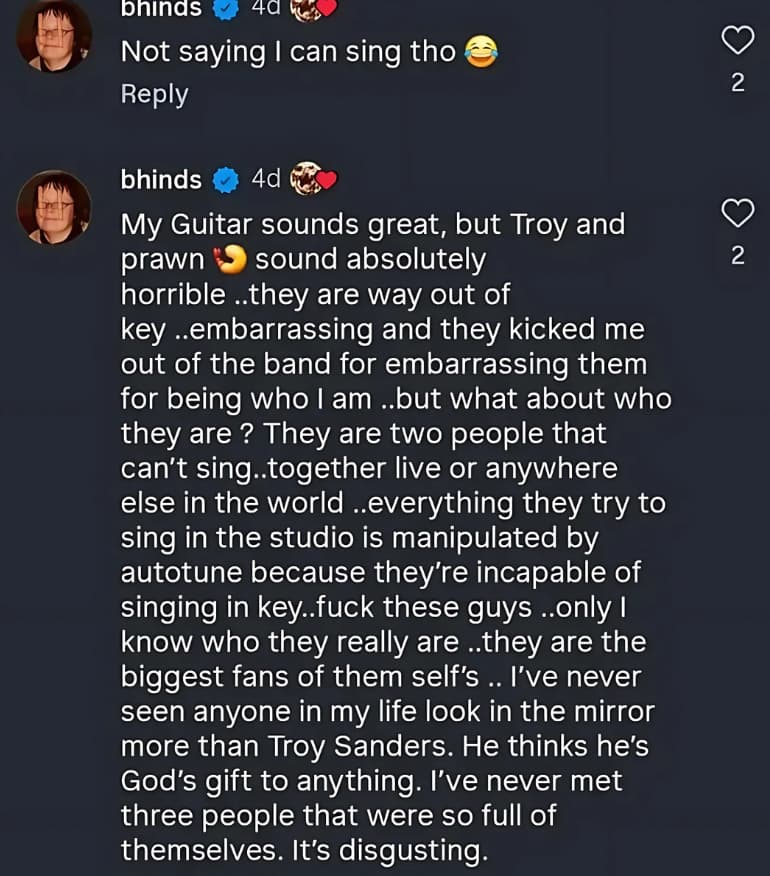
Task: Open the cut-off bhinds username at the top
Action: point(161,9)
